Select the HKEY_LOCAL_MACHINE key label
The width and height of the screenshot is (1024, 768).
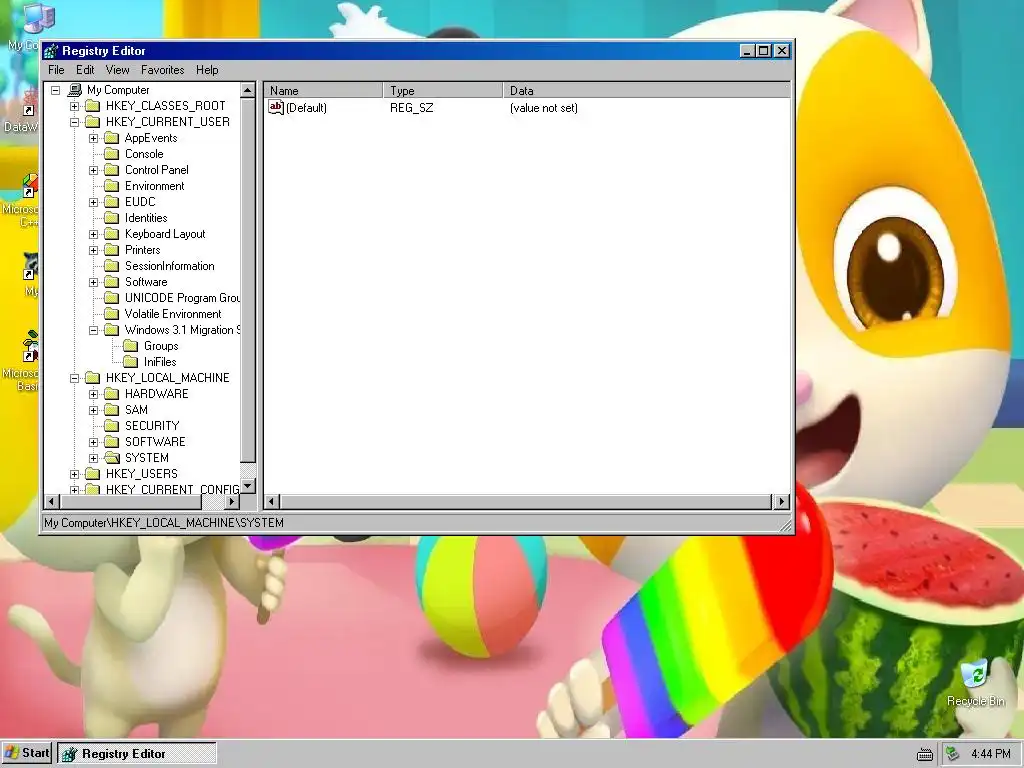(x=168, y=378)
